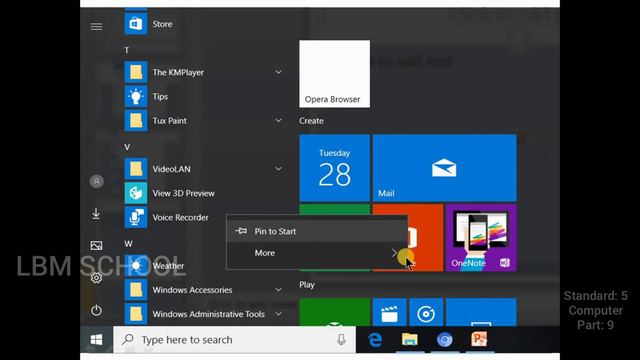
Task: Jump to letter W section header
Action: pyautogui.click(x=128, y=244)
